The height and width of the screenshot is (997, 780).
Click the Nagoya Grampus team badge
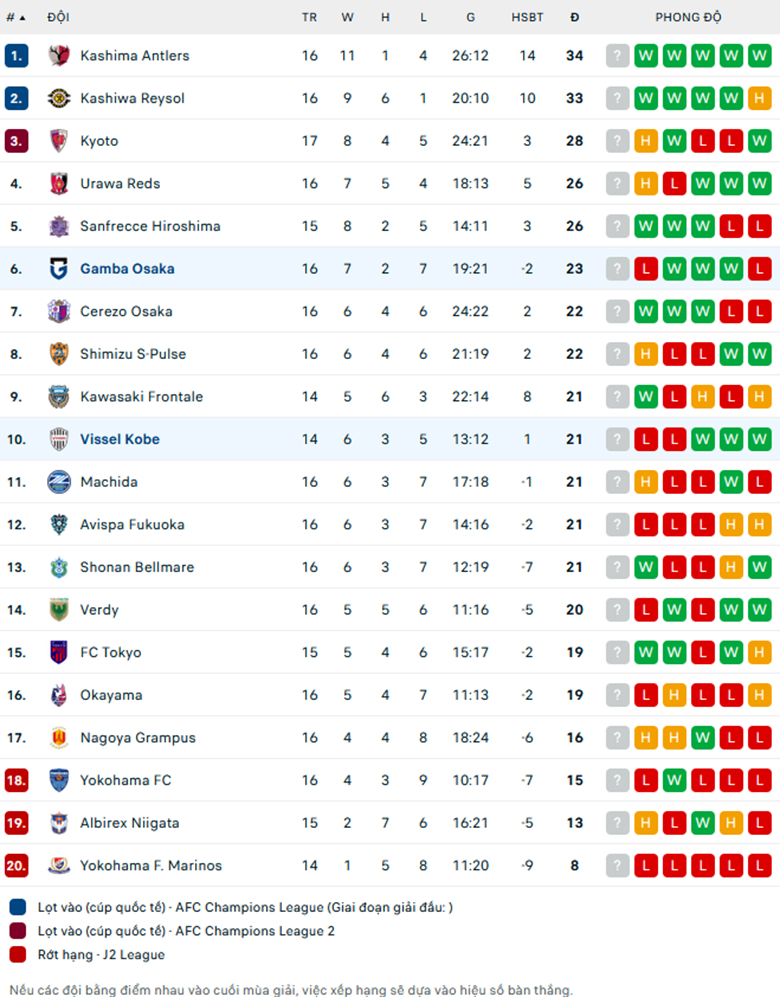(x=59, y=737)
